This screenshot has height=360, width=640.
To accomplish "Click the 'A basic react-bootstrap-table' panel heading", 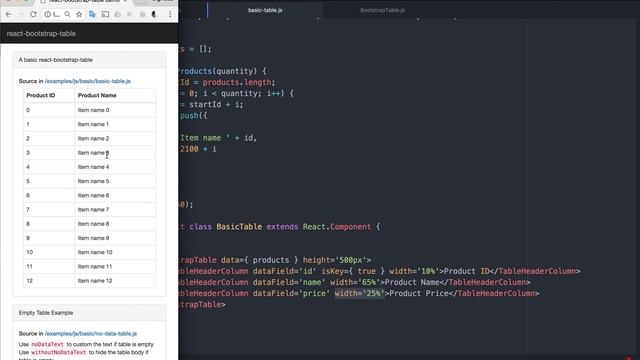I will (x=89, y=60).
